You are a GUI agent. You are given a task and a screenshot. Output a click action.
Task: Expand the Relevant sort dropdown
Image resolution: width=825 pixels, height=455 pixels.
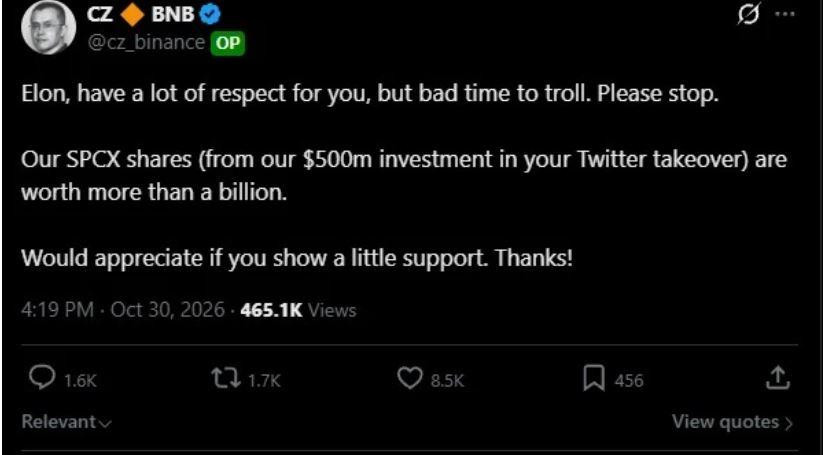point(66,422)
